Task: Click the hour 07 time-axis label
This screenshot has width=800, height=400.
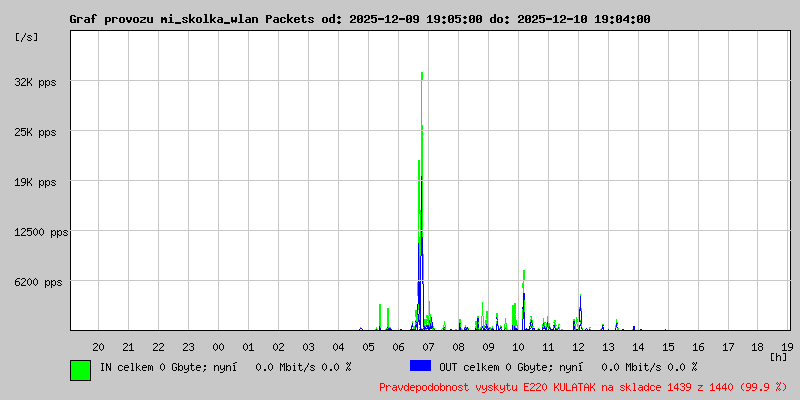Action: pyautogui.click(x=428, y=347)
